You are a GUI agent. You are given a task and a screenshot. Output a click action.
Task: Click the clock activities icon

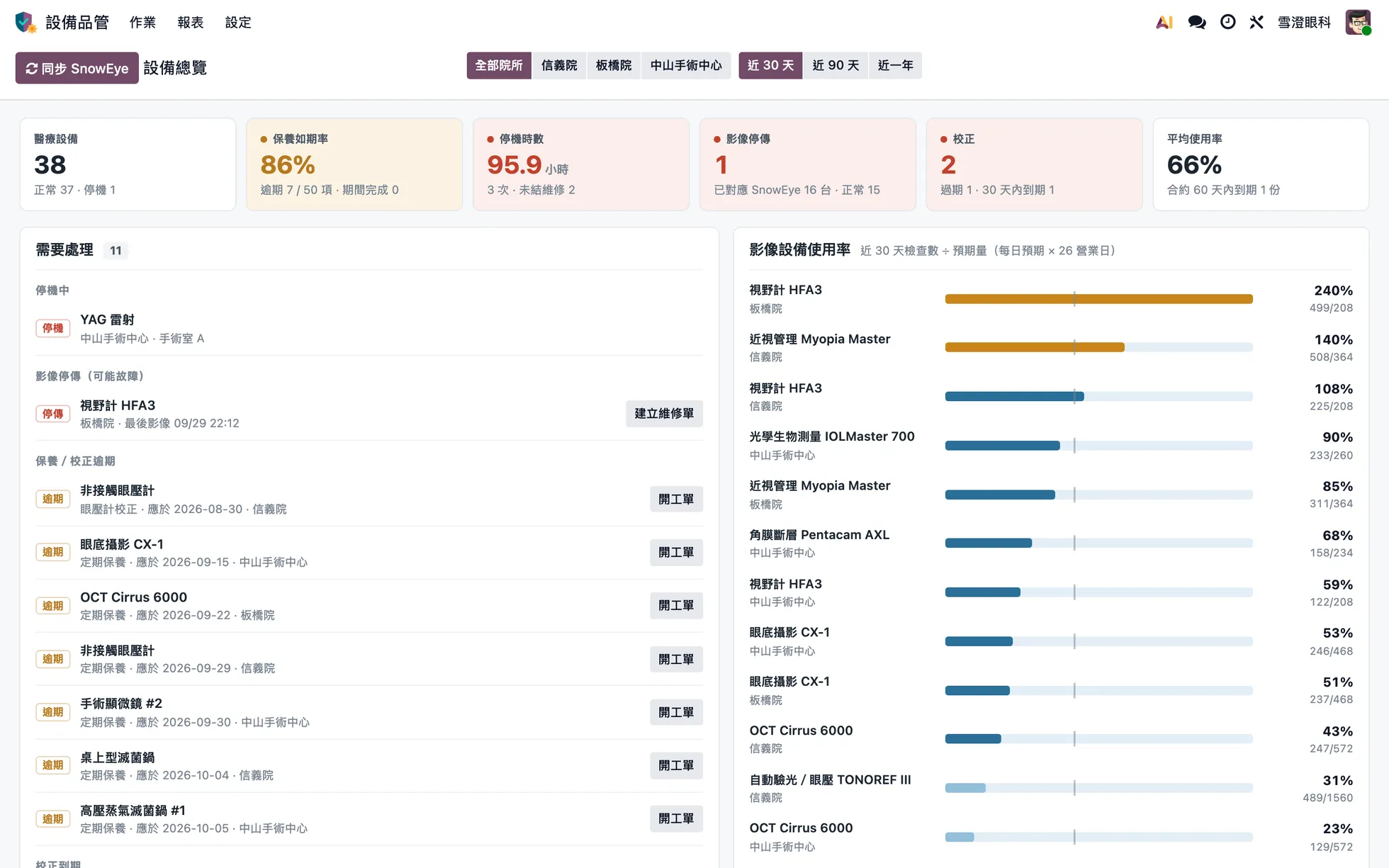[1228, 23]
